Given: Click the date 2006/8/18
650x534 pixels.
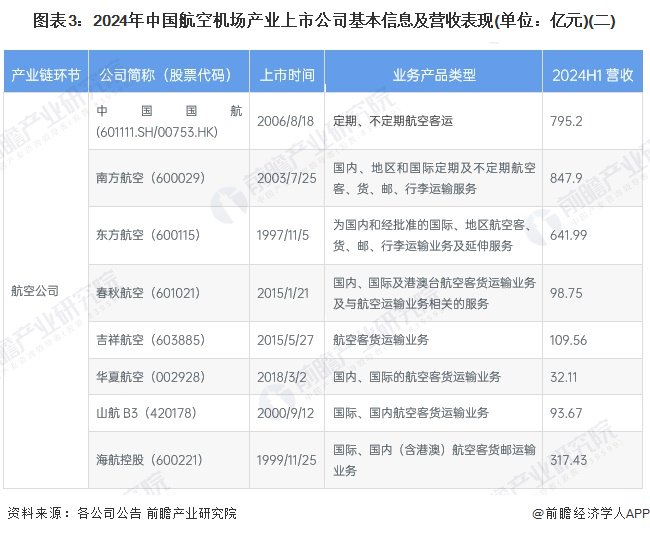Looking at the screenshot, I should (285, 121).
